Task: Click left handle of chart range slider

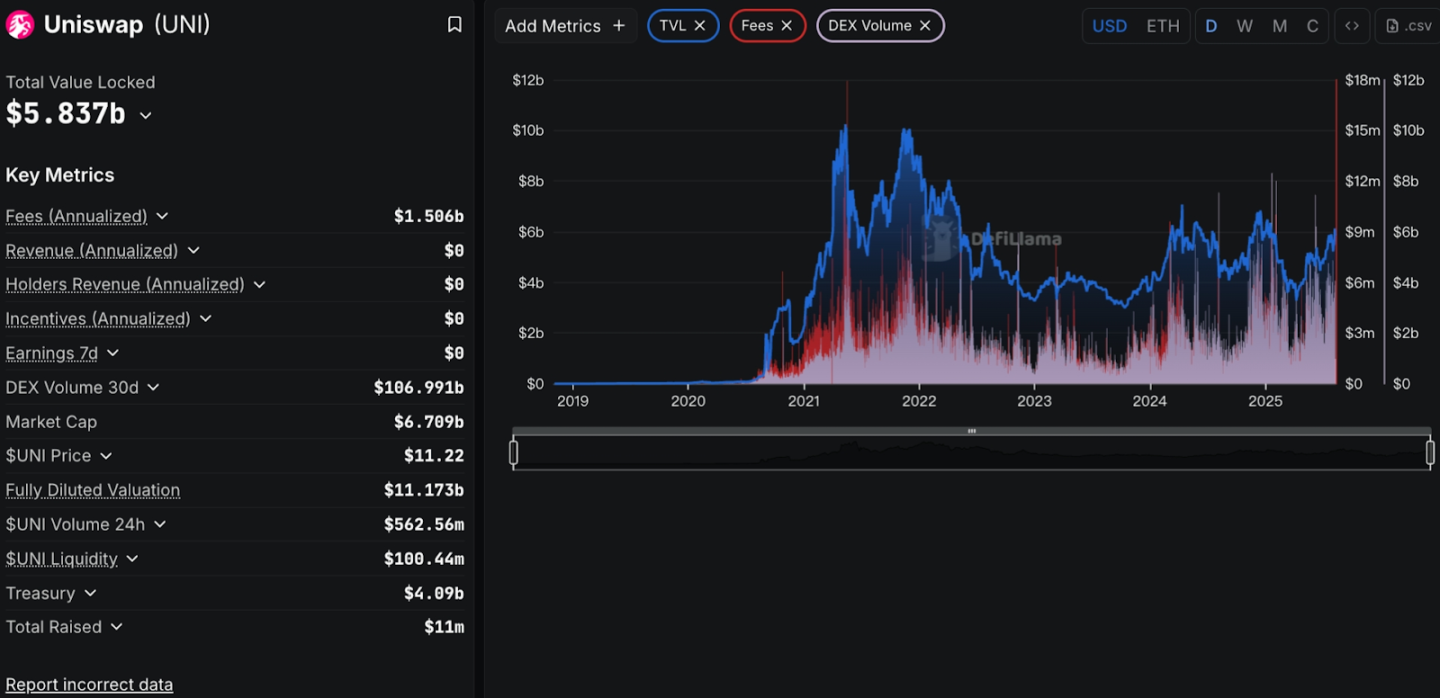Action: [x=514, y=453]
